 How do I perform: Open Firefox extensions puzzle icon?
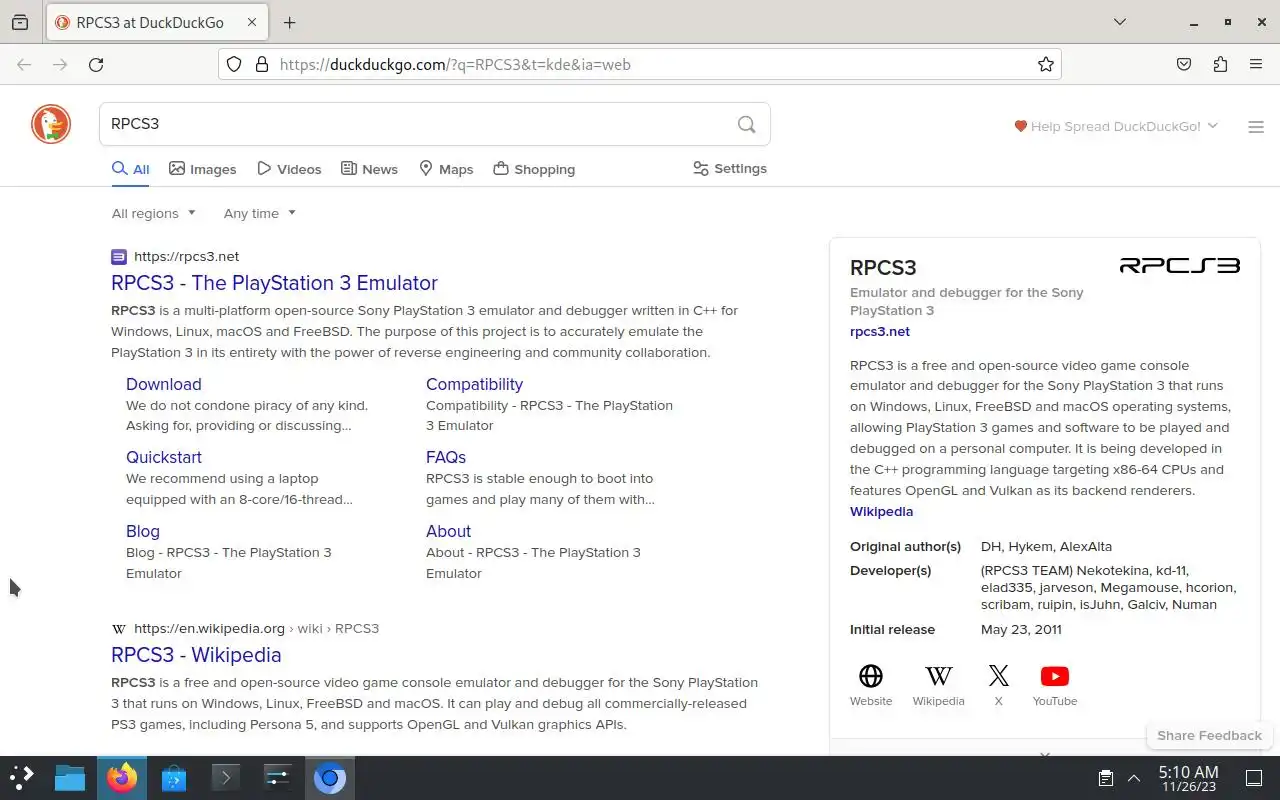(1220, 64)
